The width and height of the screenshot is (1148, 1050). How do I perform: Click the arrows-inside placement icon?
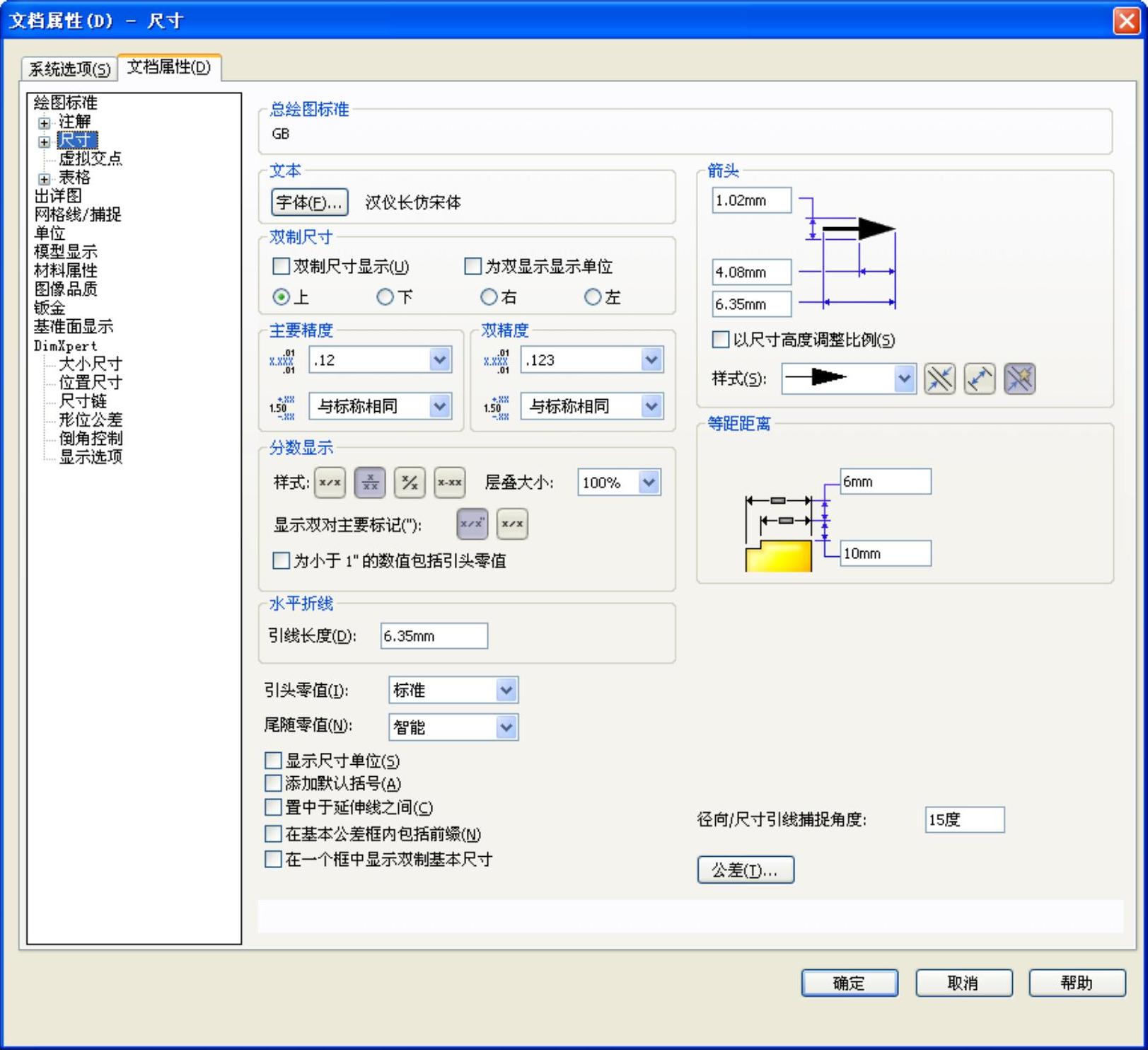(980, 379)
